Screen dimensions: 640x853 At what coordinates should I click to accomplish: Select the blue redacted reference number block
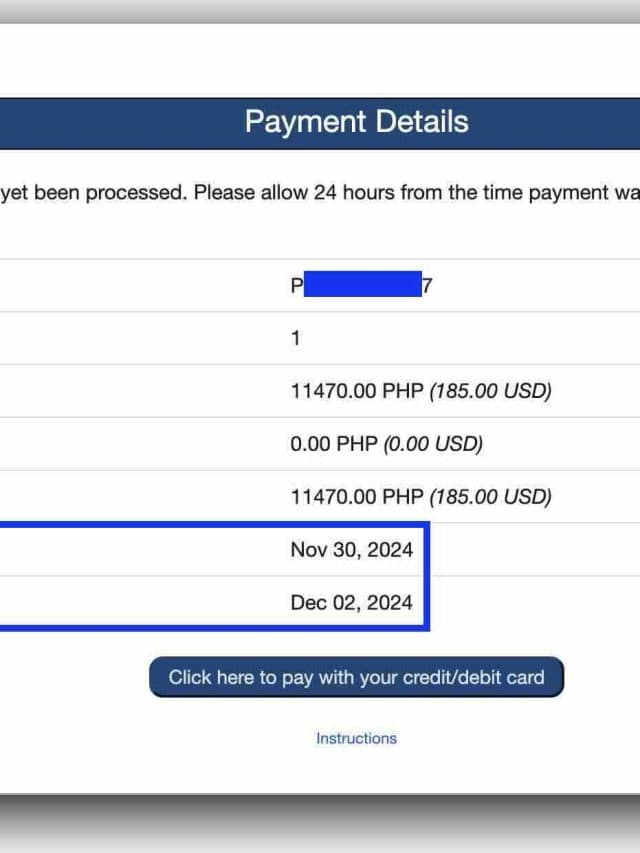pos(361,285)
